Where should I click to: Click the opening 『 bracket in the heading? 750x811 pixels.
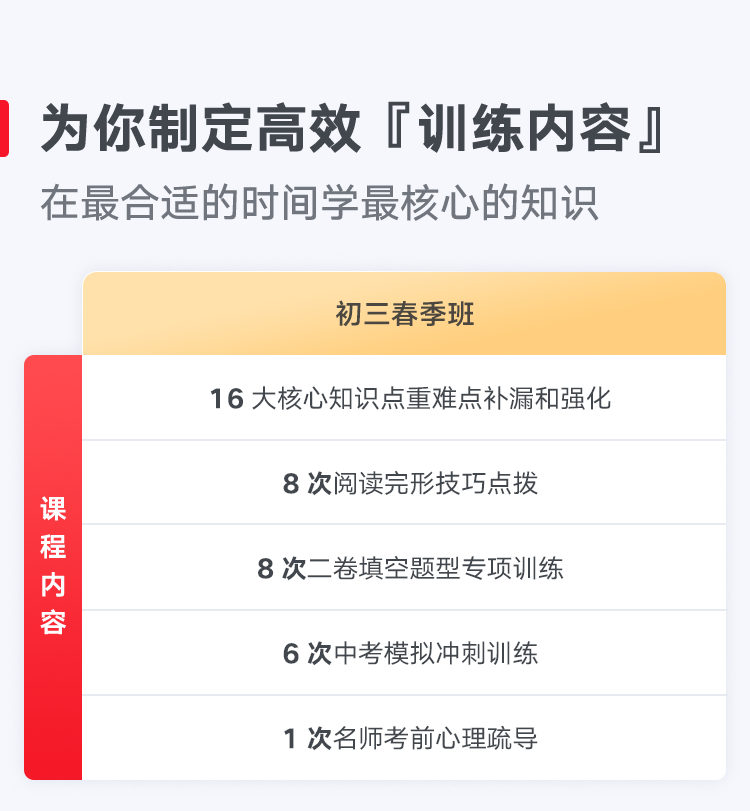pos(398,128)
